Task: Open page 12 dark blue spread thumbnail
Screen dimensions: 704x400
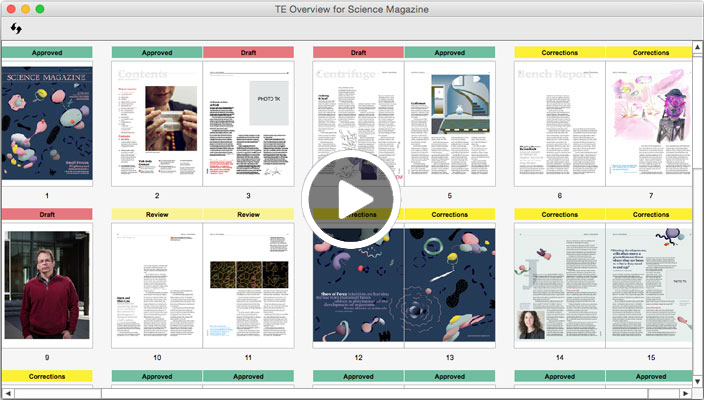Action: 358,286
